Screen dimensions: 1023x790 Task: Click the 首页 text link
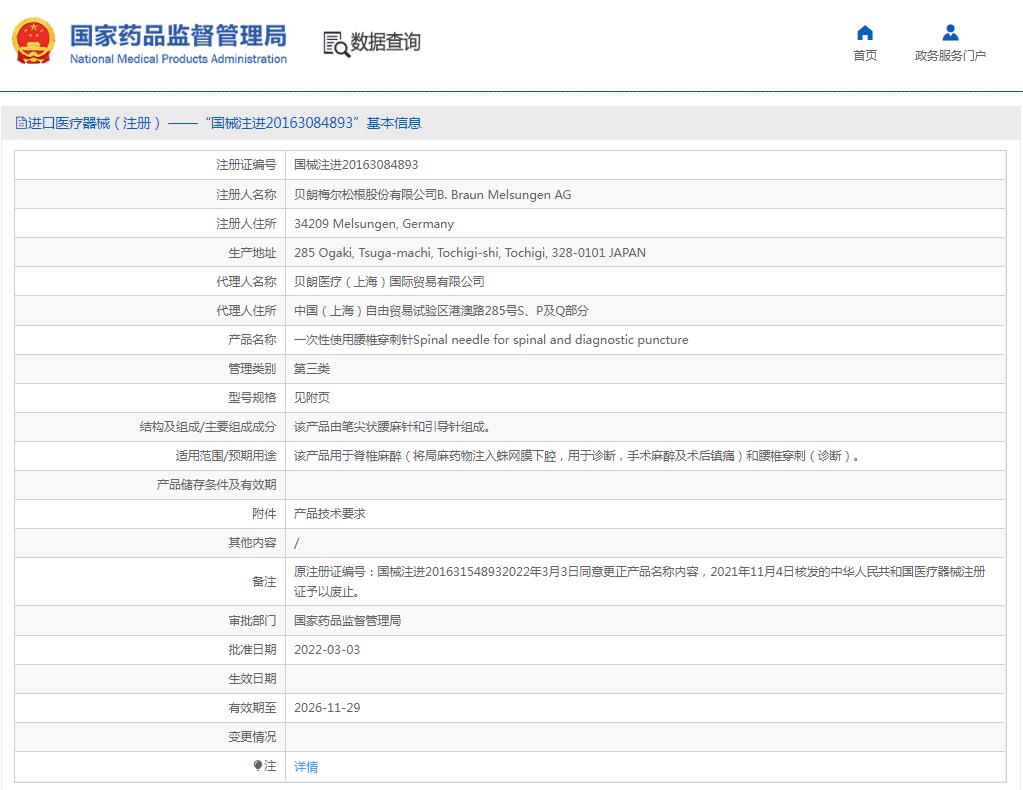pyautogui.click(x=865, y=55)
